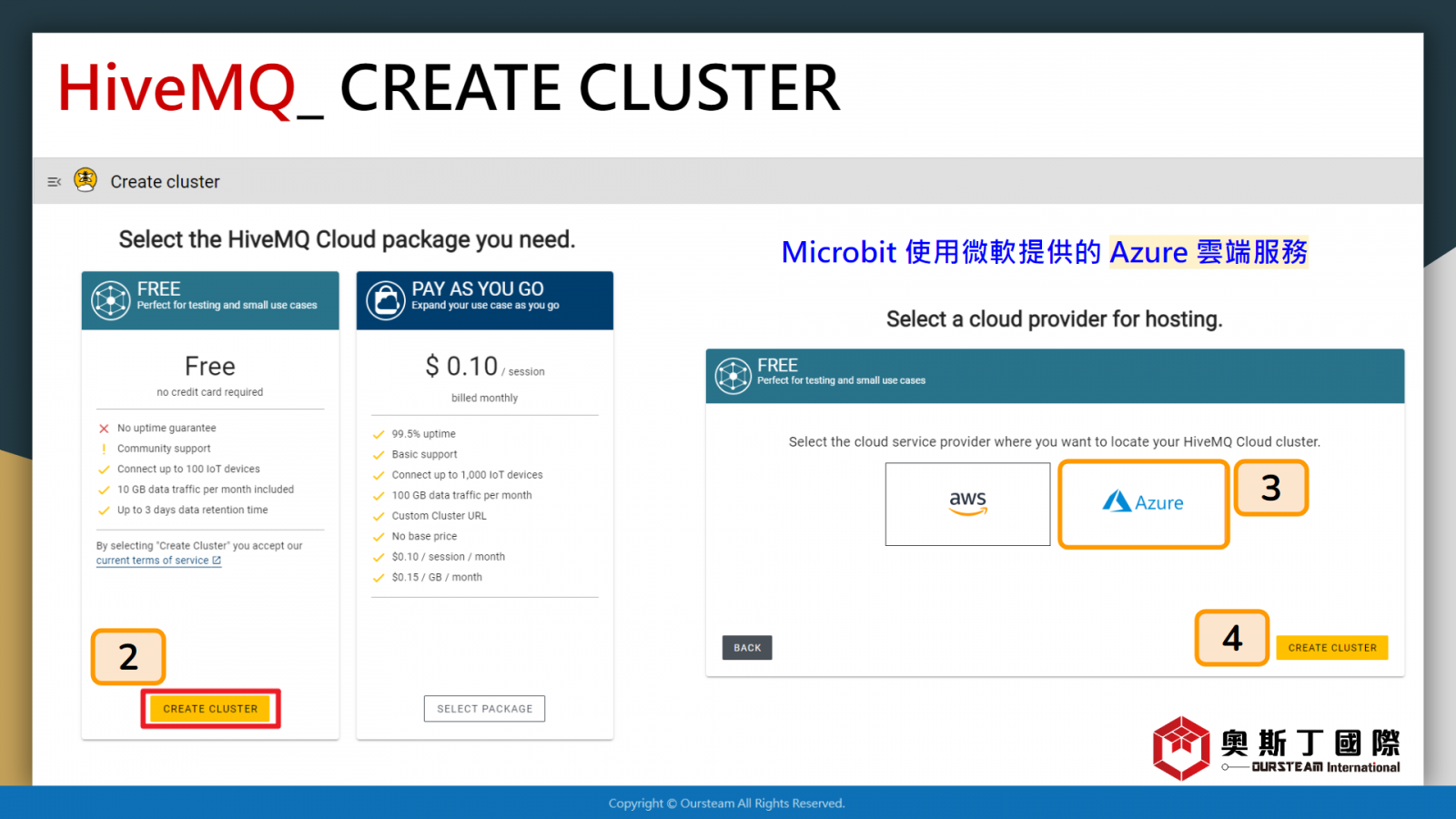1456x819 pixels.
Task: Click the red X beside No uptime guarantee
Action: tap(104, 429)
